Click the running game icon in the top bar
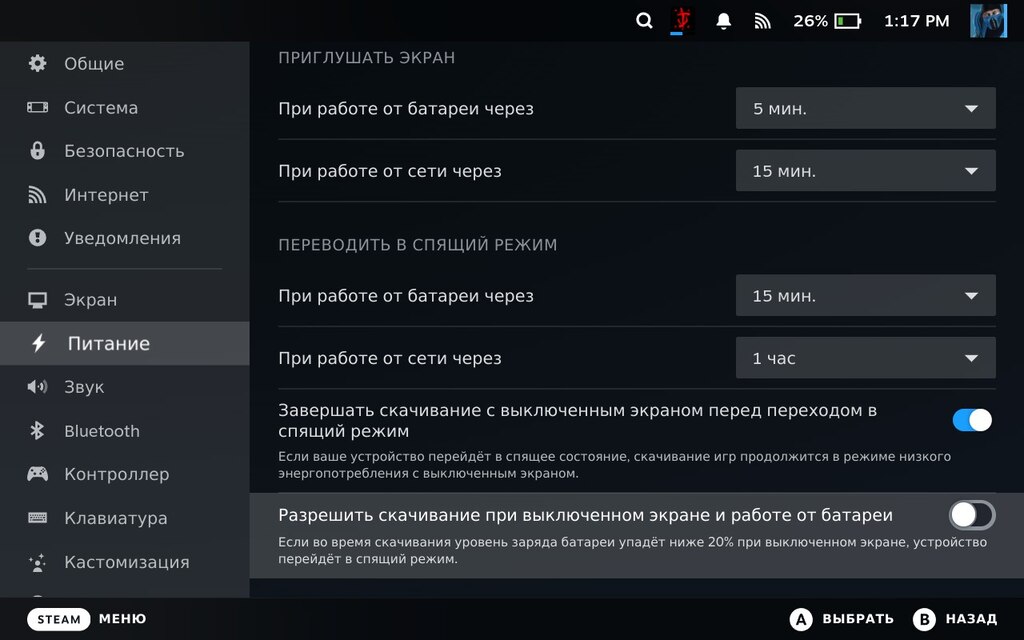 683,21
